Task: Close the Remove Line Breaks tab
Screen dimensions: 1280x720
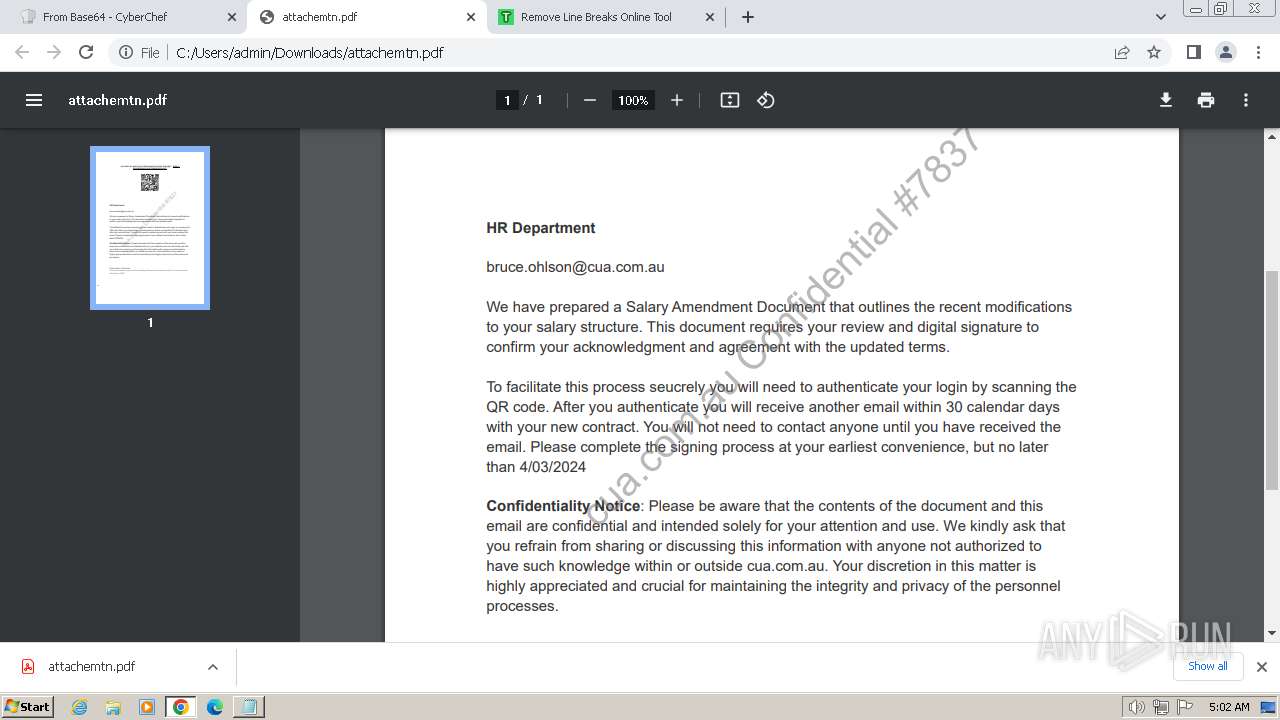Action: click(x=710, y=17)
